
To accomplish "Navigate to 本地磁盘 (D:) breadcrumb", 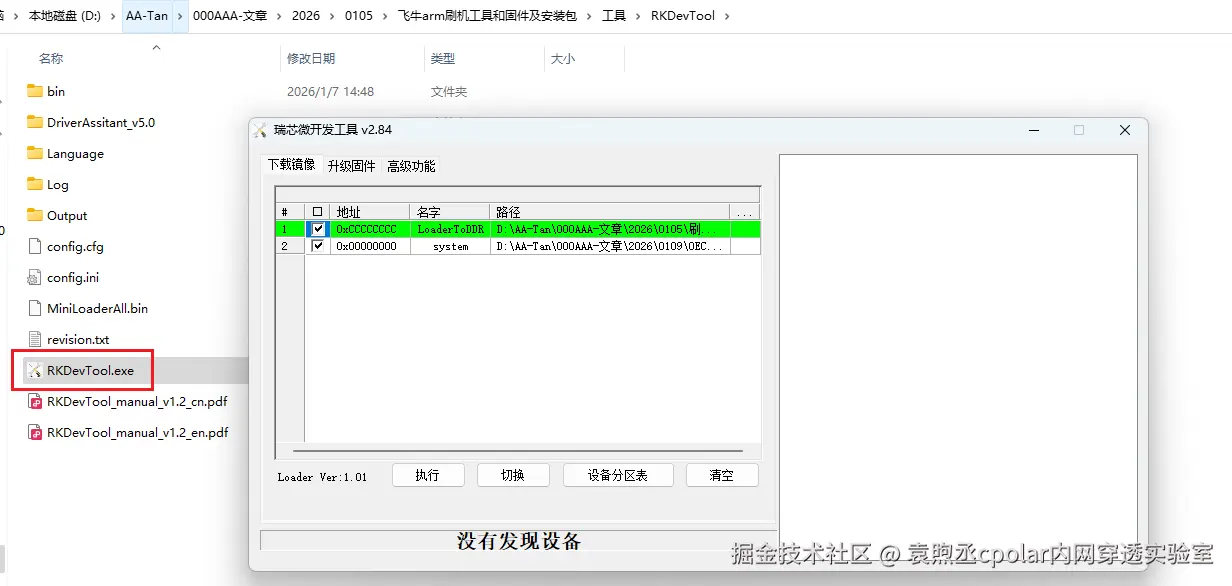I will pyautogui.click(x=65, y=16).
